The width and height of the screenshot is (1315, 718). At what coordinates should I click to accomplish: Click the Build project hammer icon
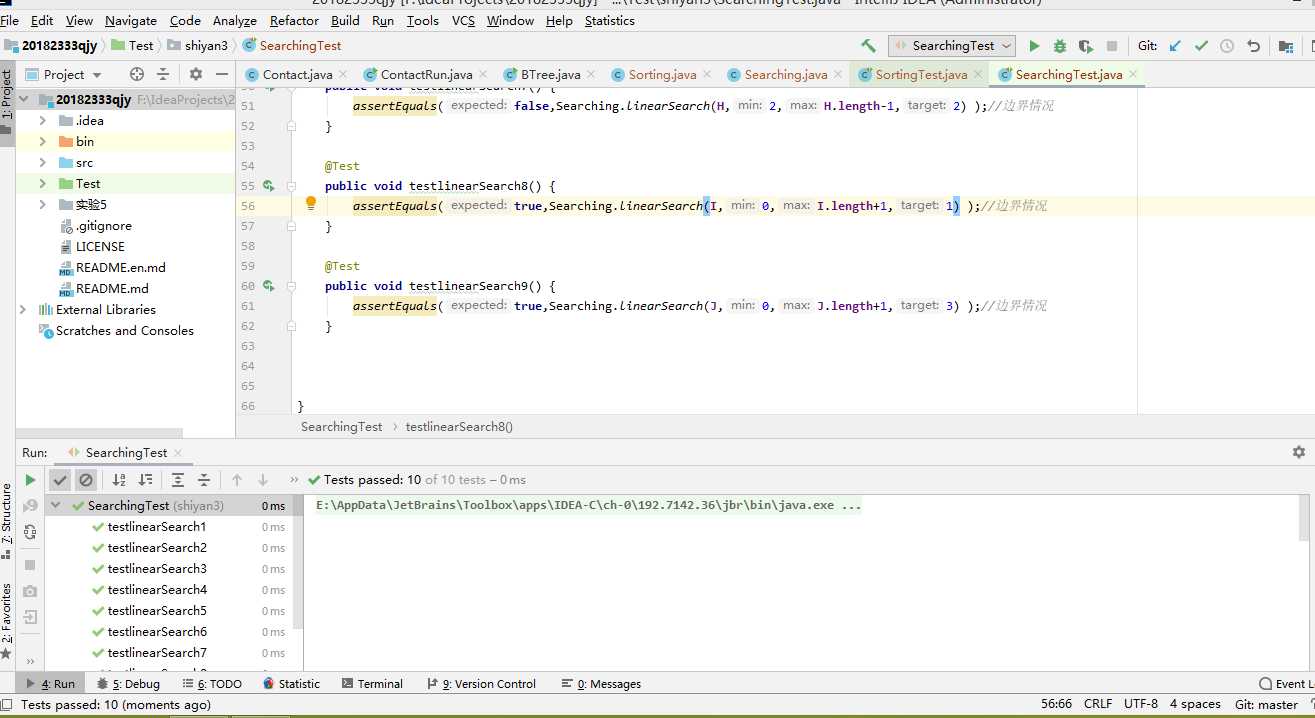(868, 46)
